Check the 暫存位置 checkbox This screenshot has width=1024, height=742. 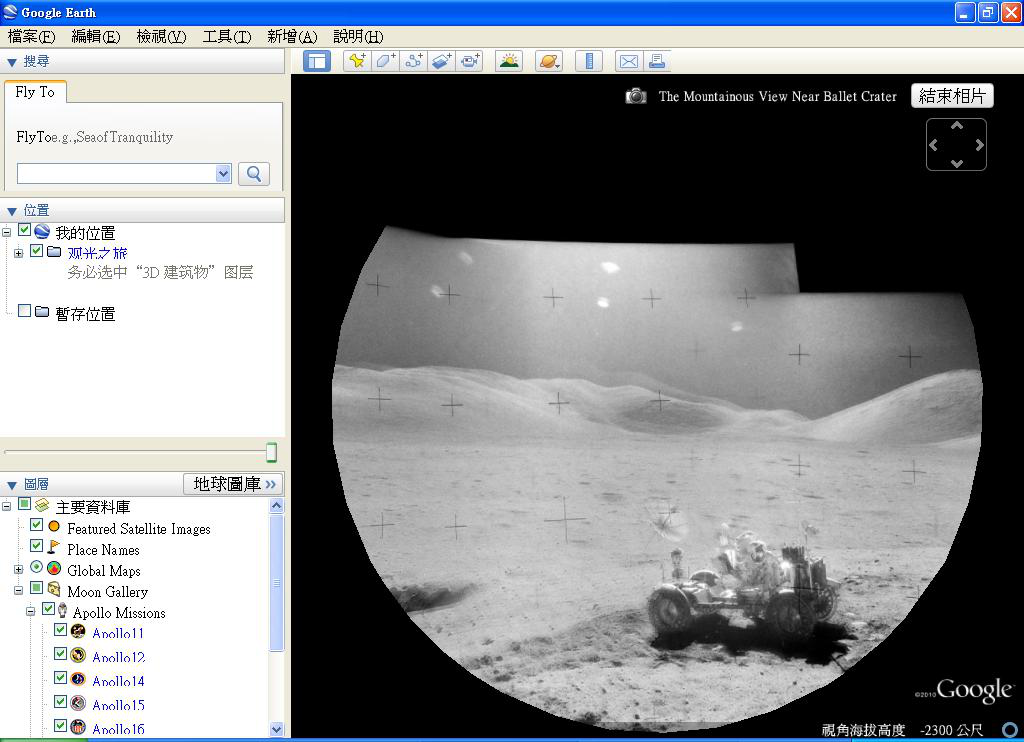point(24,311)
